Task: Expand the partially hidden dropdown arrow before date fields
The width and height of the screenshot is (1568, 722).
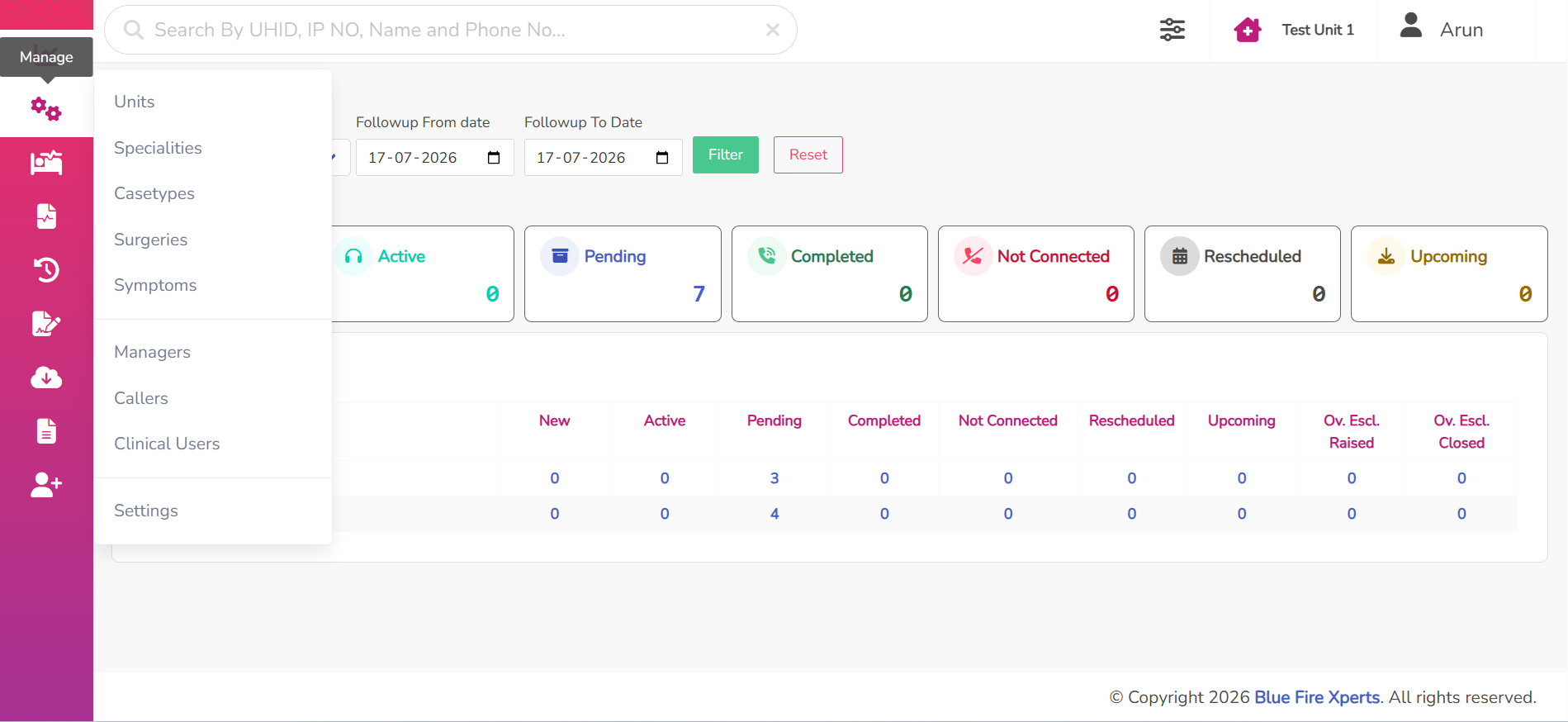Action: coord(334,157)
